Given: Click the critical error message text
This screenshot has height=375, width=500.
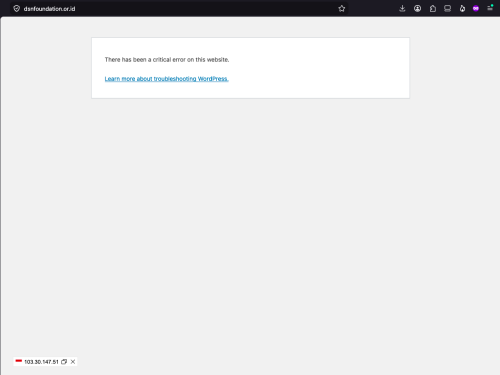Looking at the screenshot, I should 167,60.
